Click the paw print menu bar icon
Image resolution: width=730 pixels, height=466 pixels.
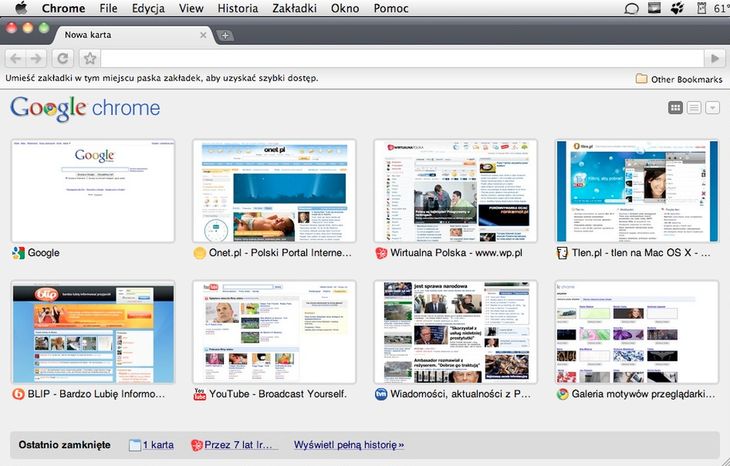[677, 8]
